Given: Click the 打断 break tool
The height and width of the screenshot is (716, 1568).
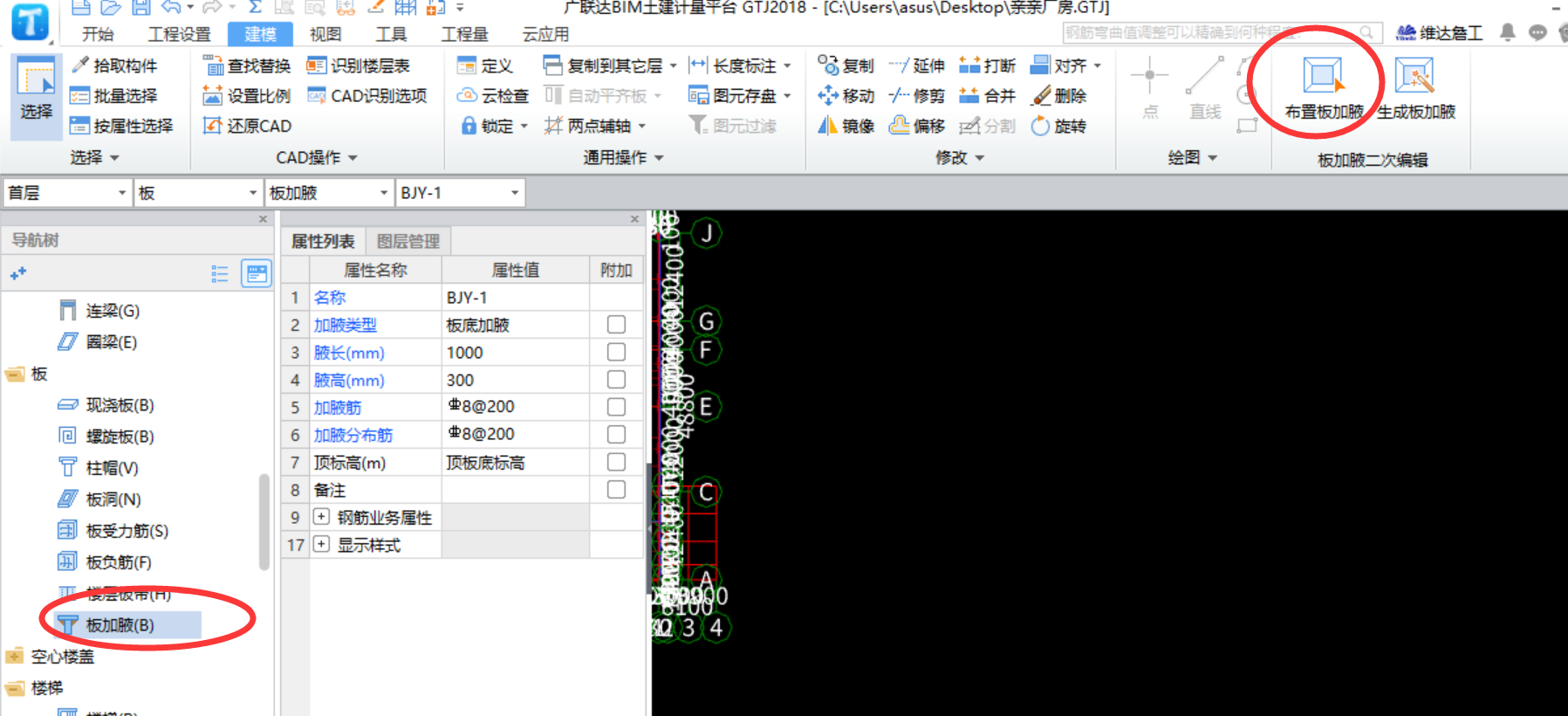Looking at the screenshot, I should pyautogui.click(x=987, y=65).
